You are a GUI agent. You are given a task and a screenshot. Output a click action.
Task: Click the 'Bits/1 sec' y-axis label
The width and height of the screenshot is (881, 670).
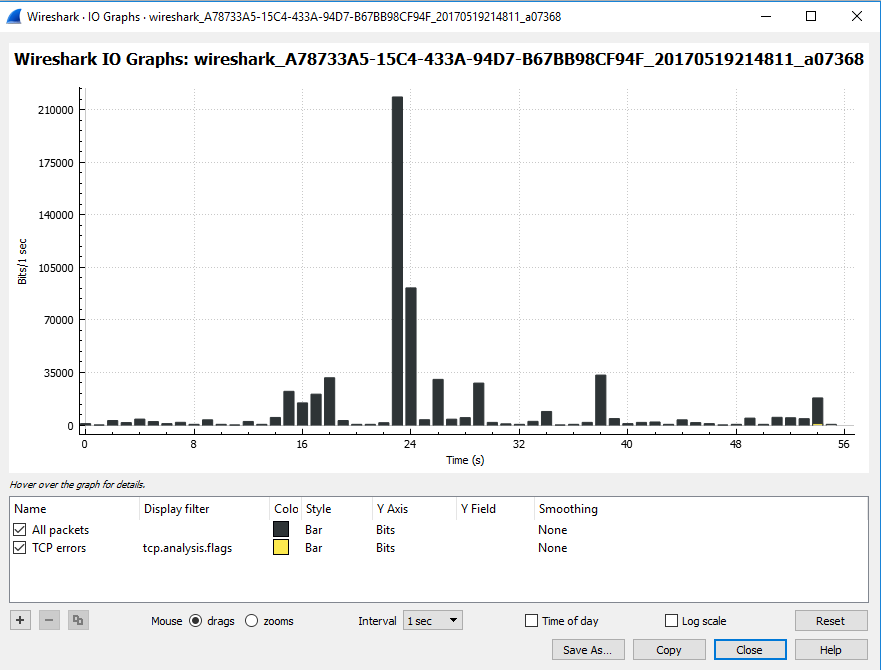coord(22,261)
